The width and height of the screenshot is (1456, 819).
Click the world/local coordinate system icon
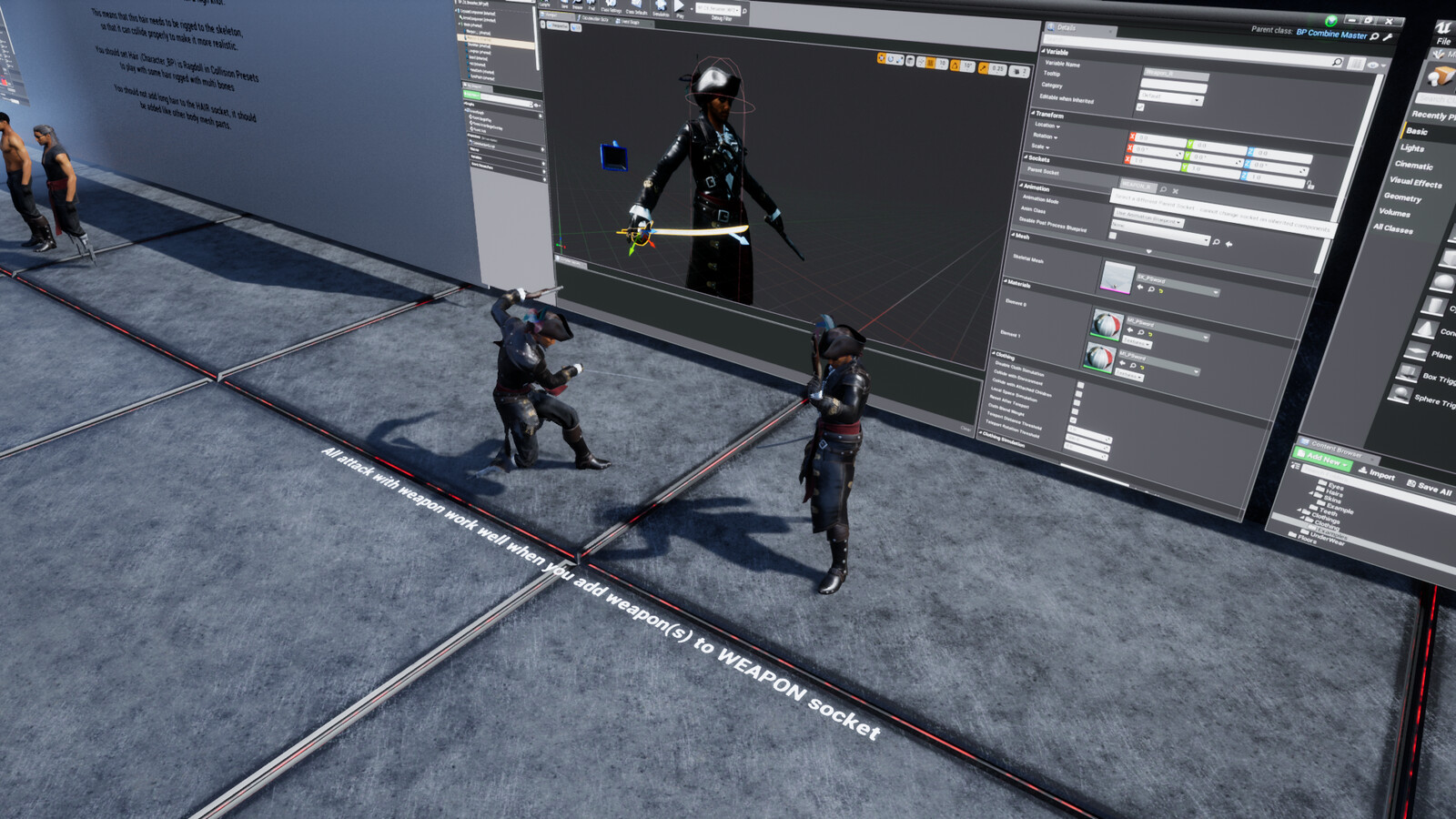910,61
